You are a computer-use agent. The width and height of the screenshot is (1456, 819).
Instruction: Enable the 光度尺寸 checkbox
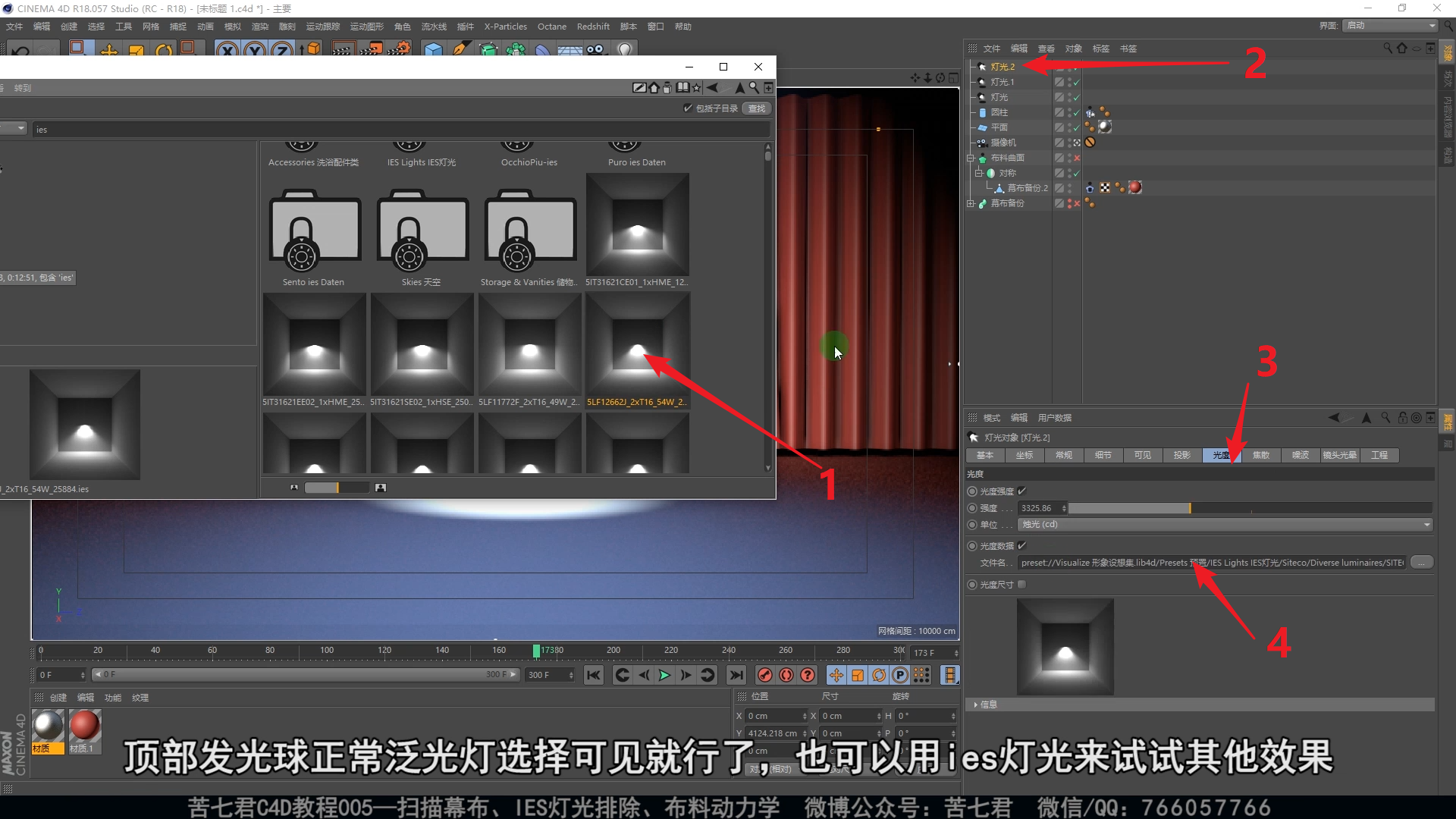pyautogui.click(x=1022, y=585)
